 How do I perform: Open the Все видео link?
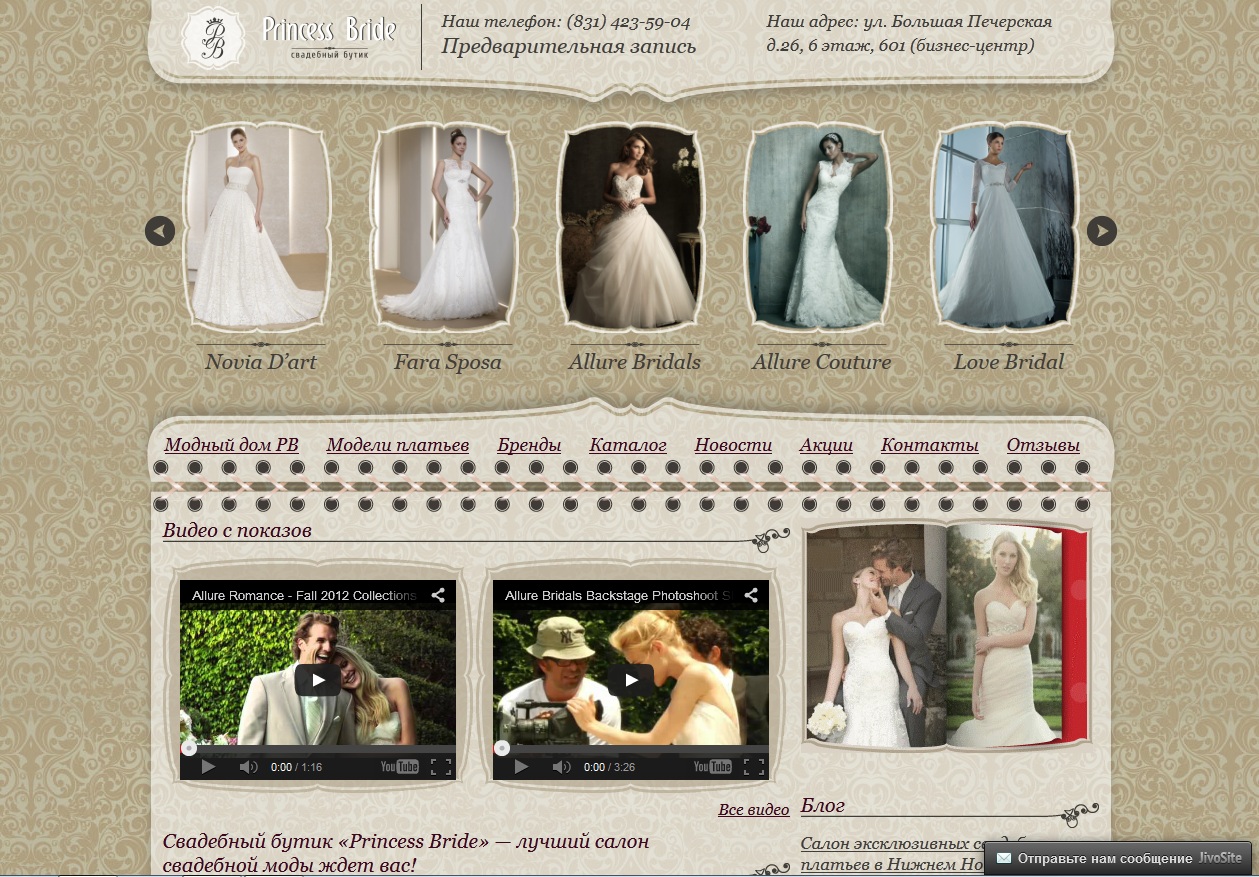[754, 809]
